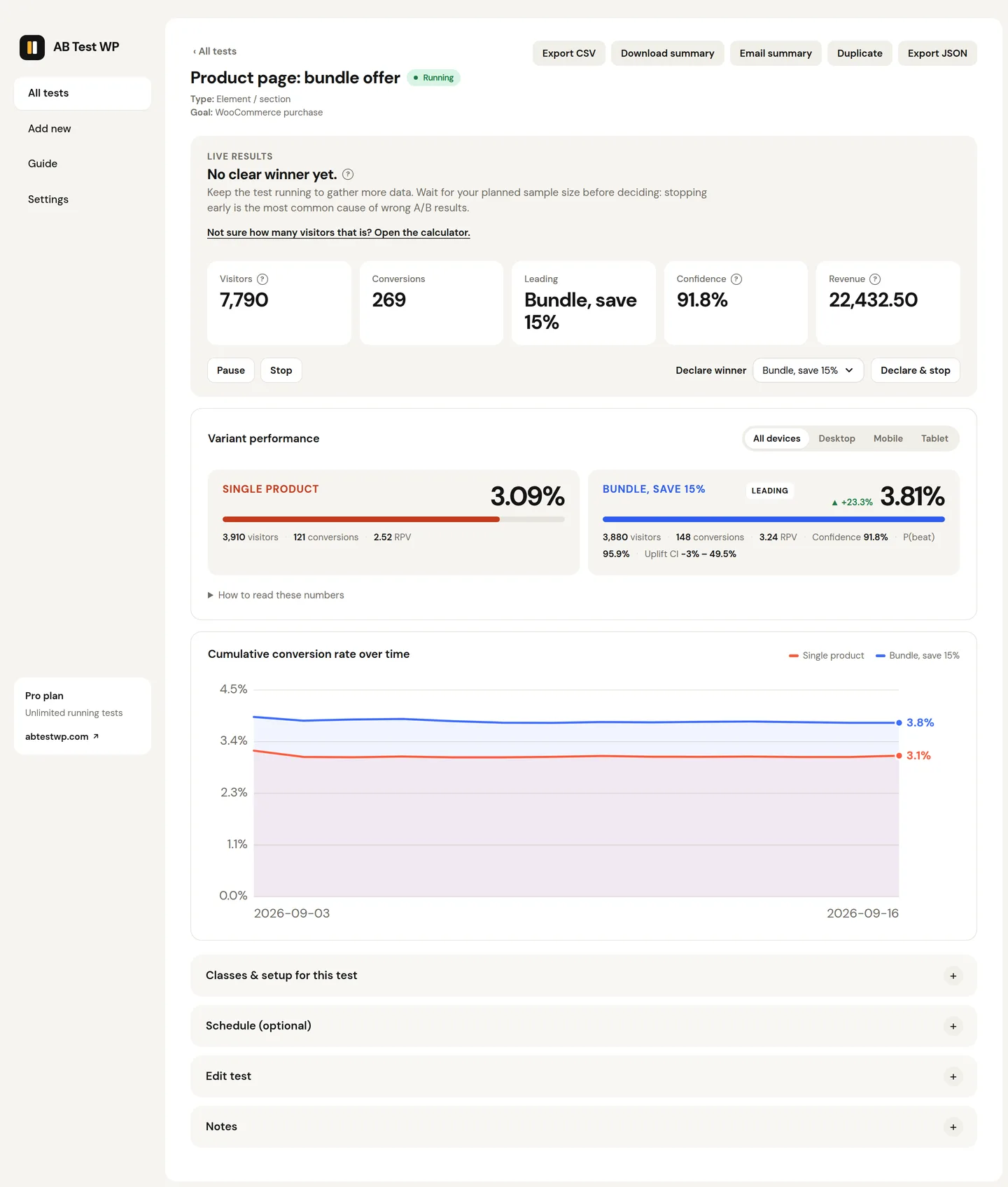Click the Visitors help question icon
Viewport: 1008px width, 1187px height.
[262, 279]
